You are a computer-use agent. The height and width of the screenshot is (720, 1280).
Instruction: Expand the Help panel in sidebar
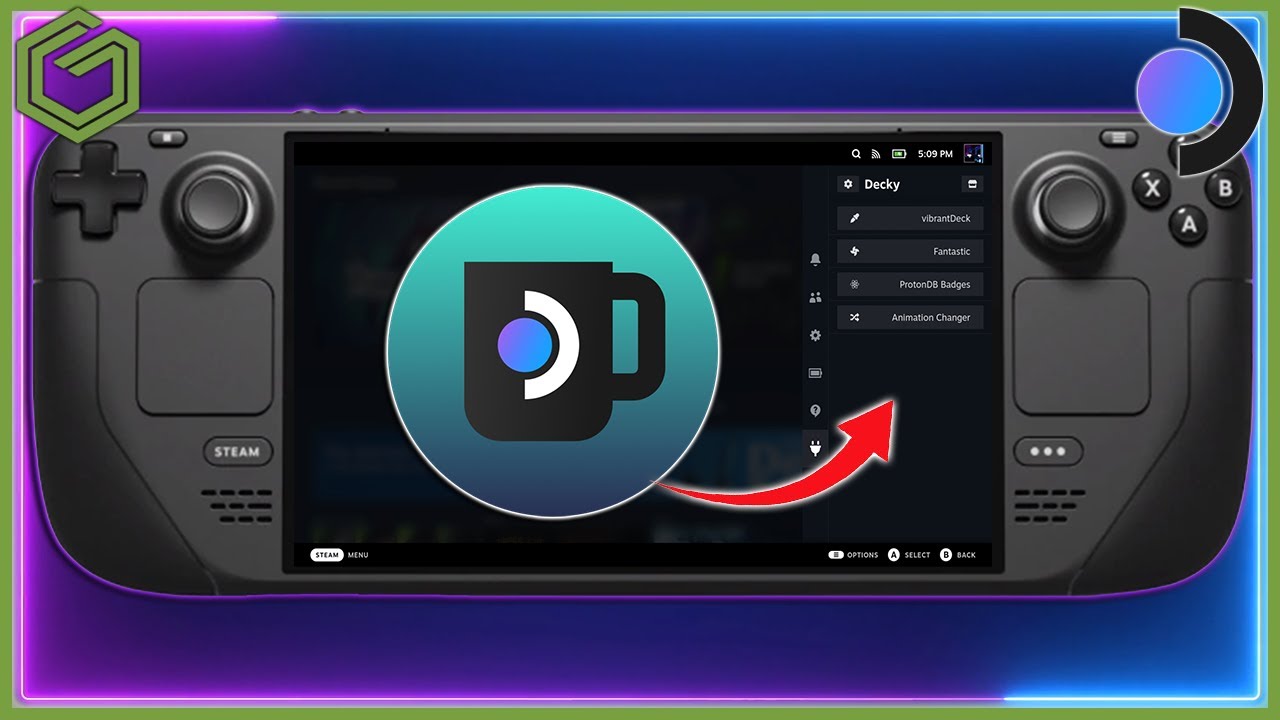(x=815, y=410)
